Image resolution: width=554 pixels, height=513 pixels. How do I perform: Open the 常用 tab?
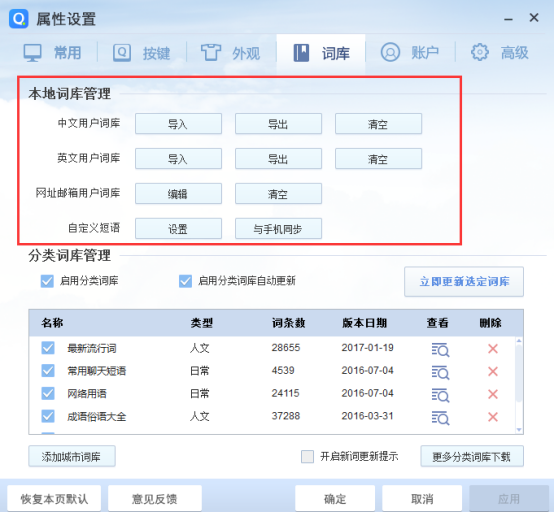tap(53, 53)
